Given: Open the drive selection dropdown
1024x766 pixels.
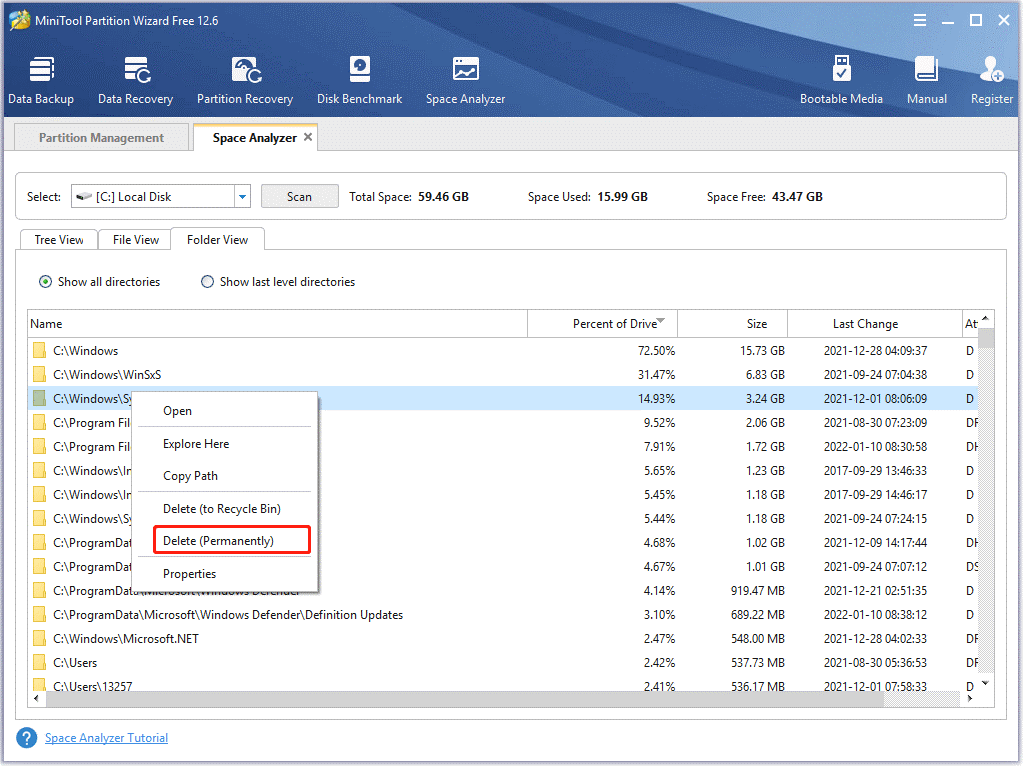Looking at the screenshot, I should coord(241,197).
